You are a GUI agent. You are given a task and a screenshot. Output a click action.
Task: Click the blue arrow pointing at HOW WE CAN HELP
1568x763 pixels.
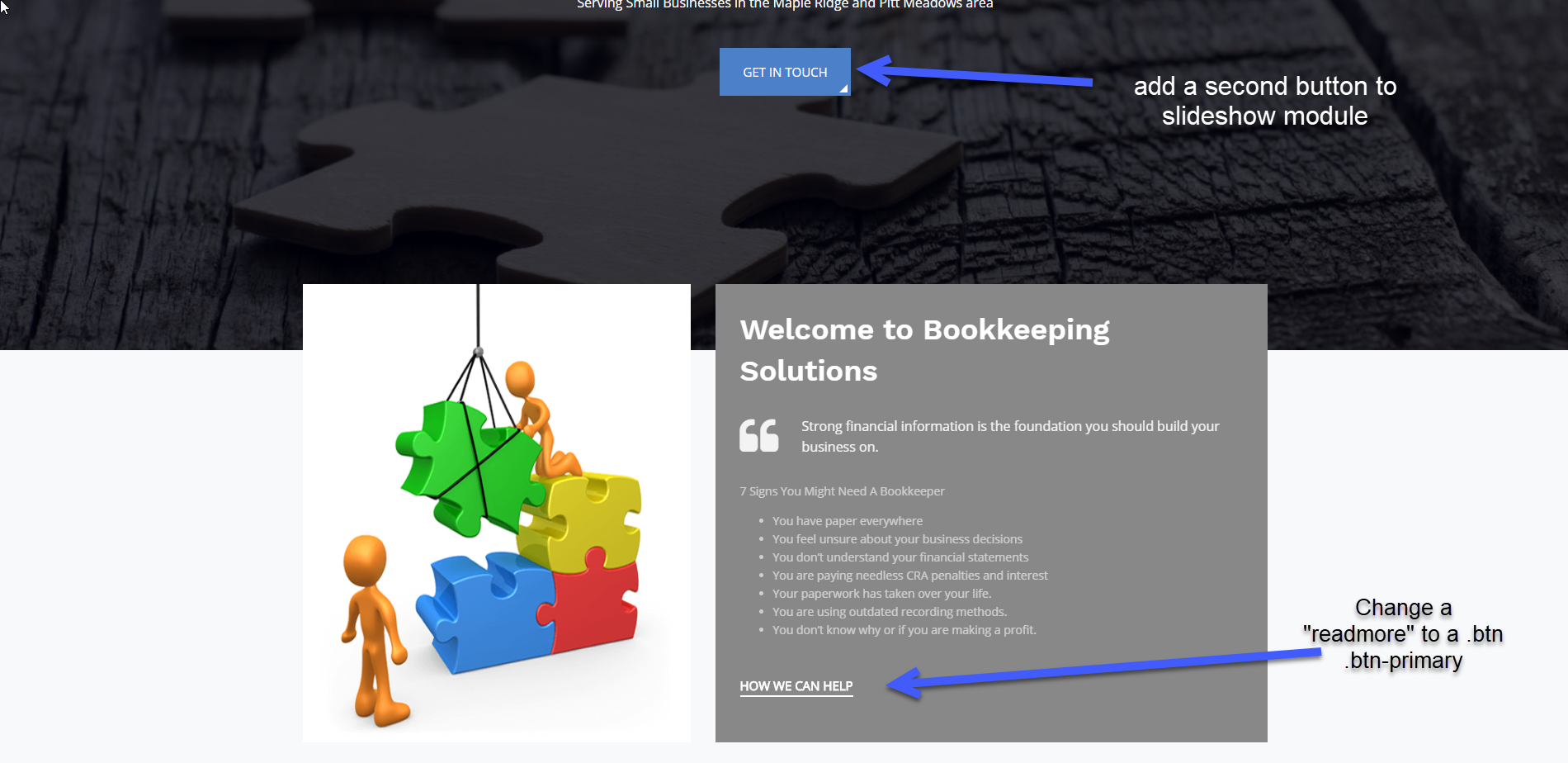(1103, 671)
